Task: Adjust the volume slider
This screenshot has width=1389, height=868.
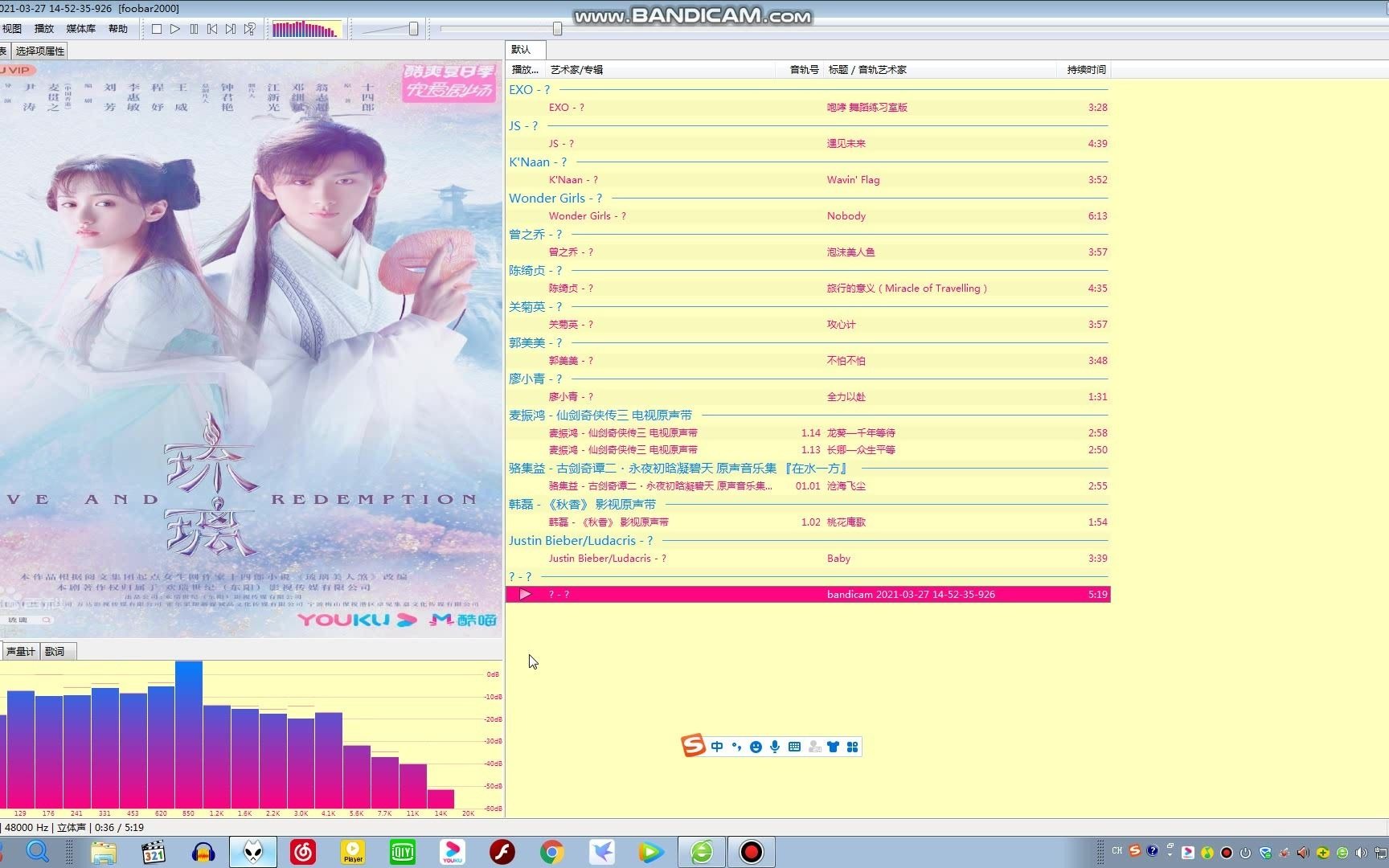Action: [x=413, y=29]
